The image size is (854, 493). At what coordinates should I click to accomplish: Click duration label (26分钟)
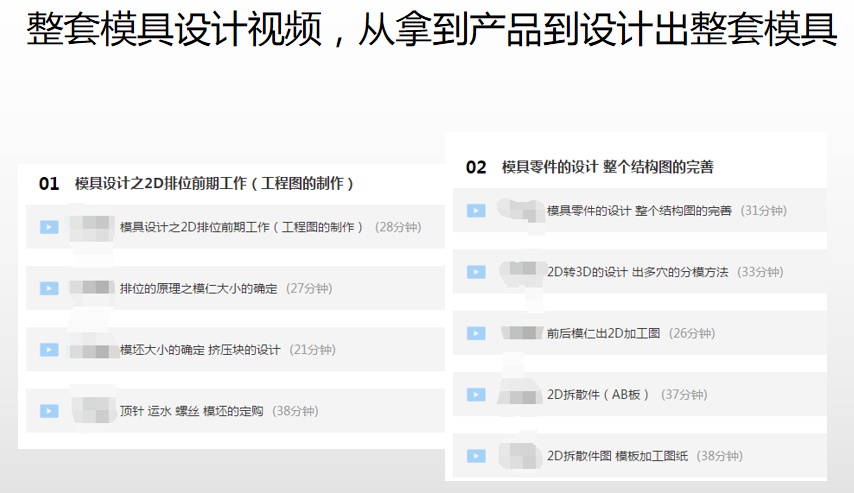pos(692,333)
